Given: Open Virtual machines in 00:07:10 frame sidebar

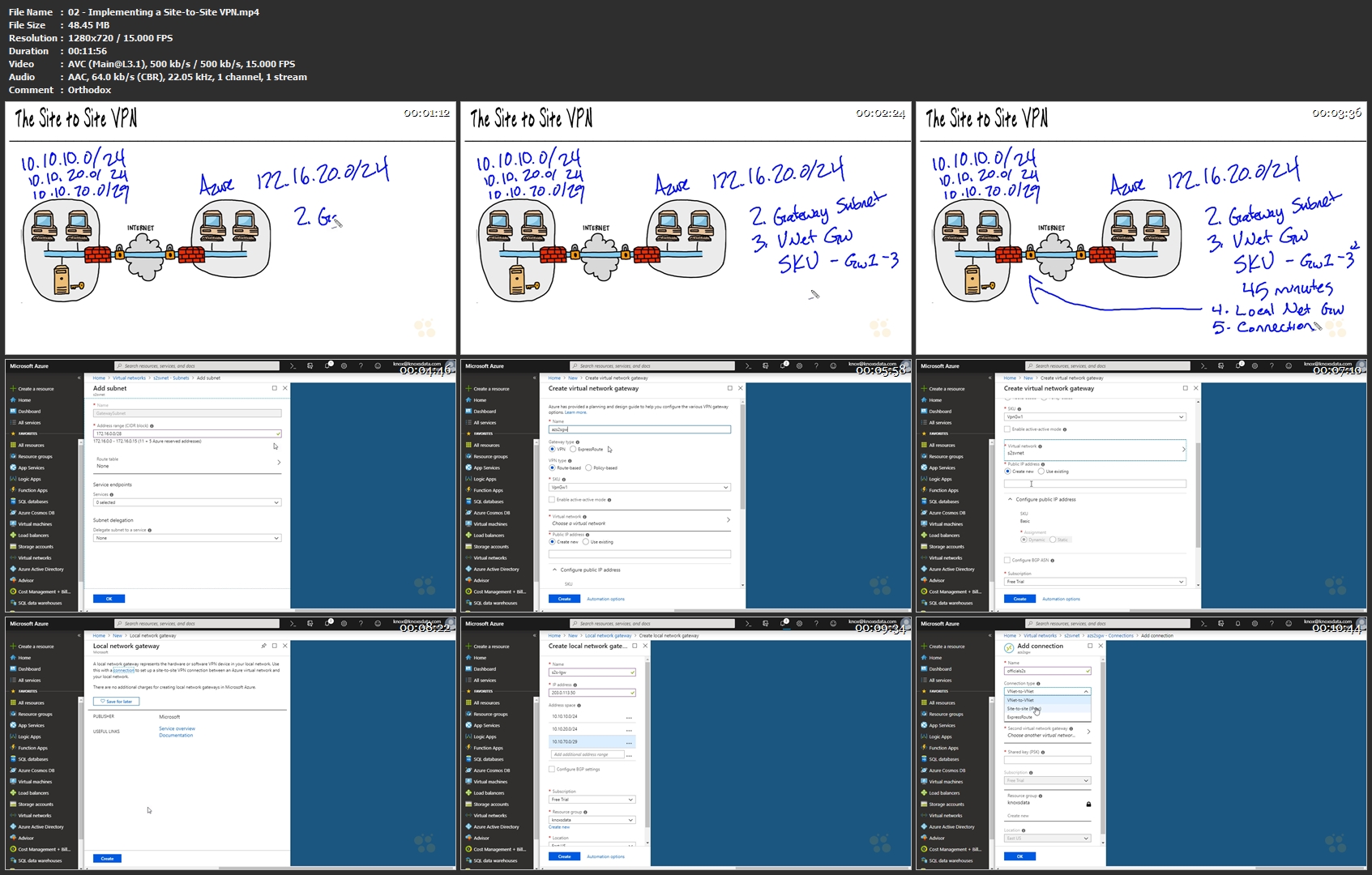Looking at the screenshot, I should (x=942, y=524).
